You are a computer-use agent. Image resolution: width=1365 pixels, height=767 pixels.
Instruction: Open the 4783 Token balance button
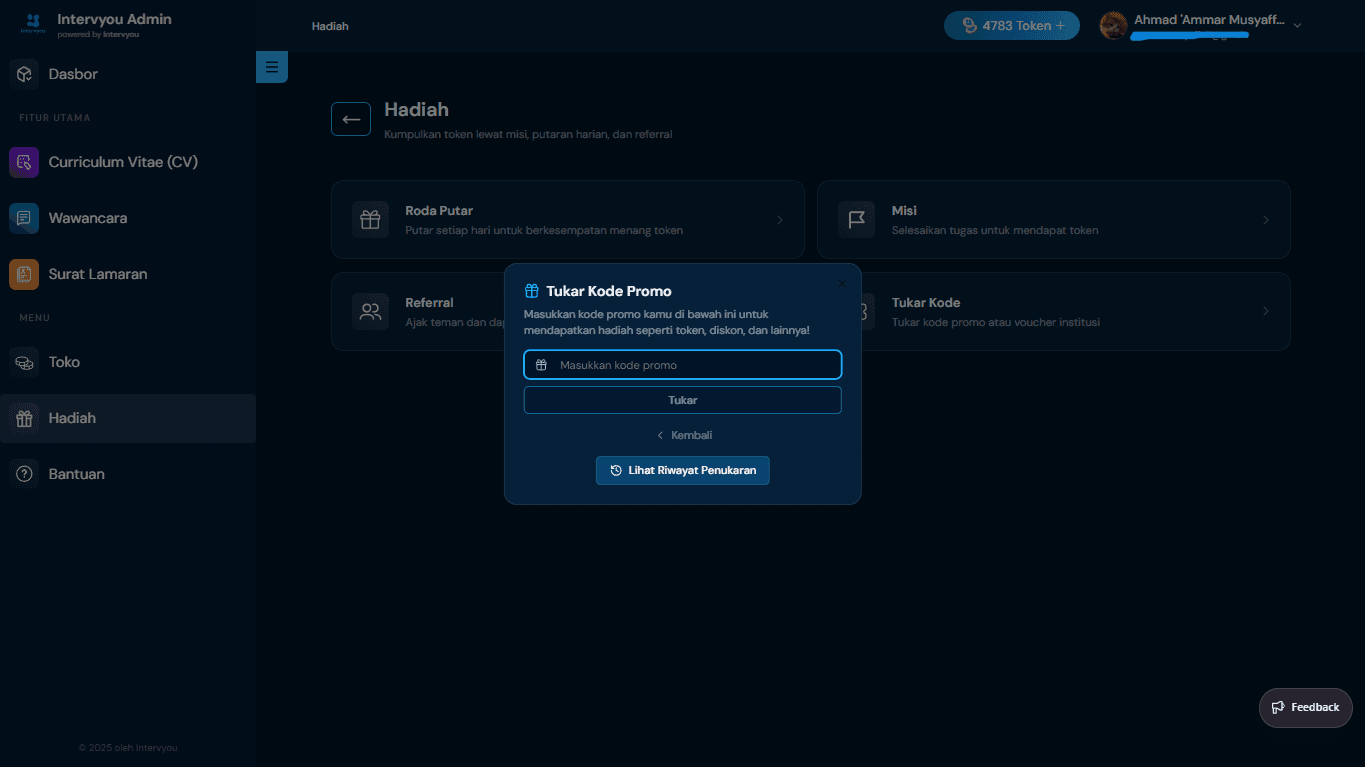pyautogui.click(x=1012, y=26)
